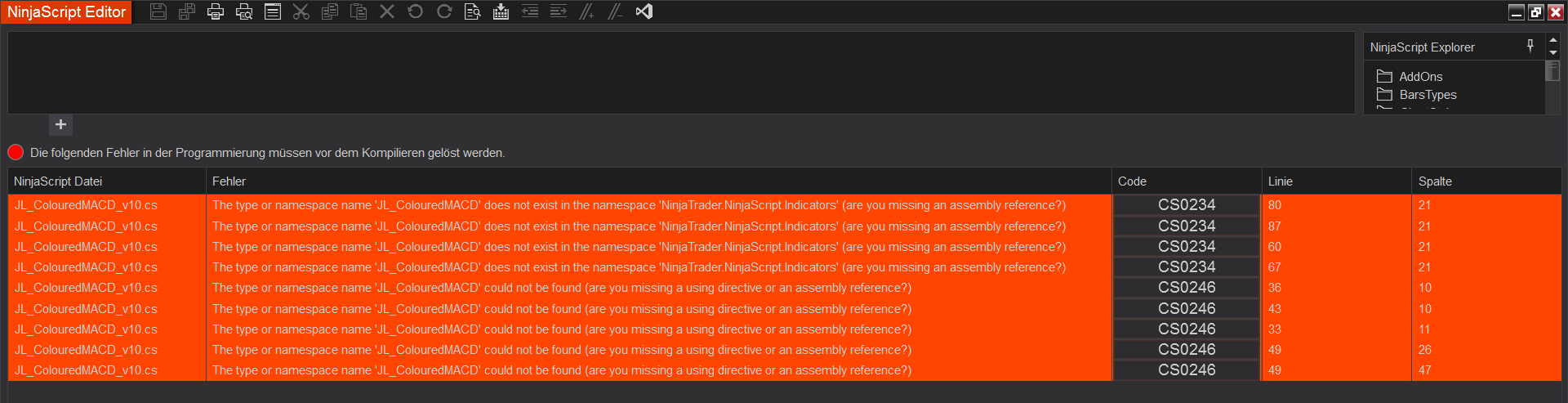Open the BarsTypes folder
Screen dimensions: 1568x403
point(1416,95)
